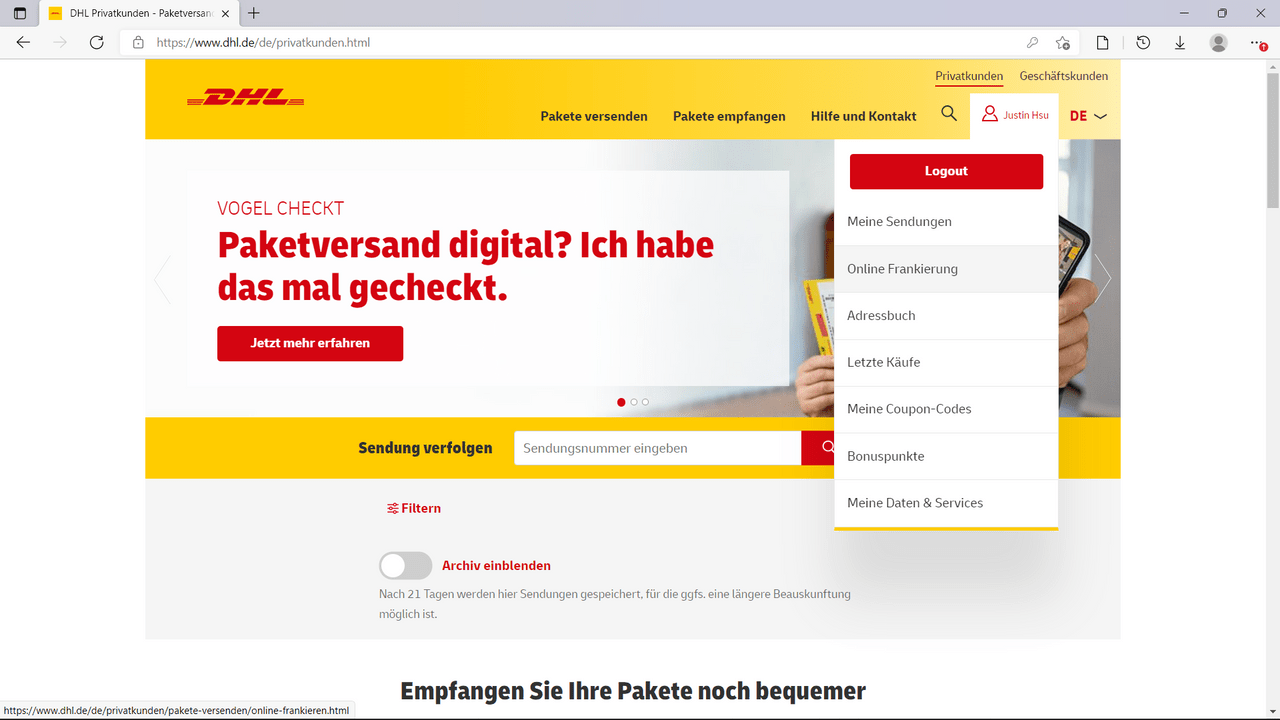
Task: Click the user account icon next to Justin Hsu
Action: (x=990, y=114)
